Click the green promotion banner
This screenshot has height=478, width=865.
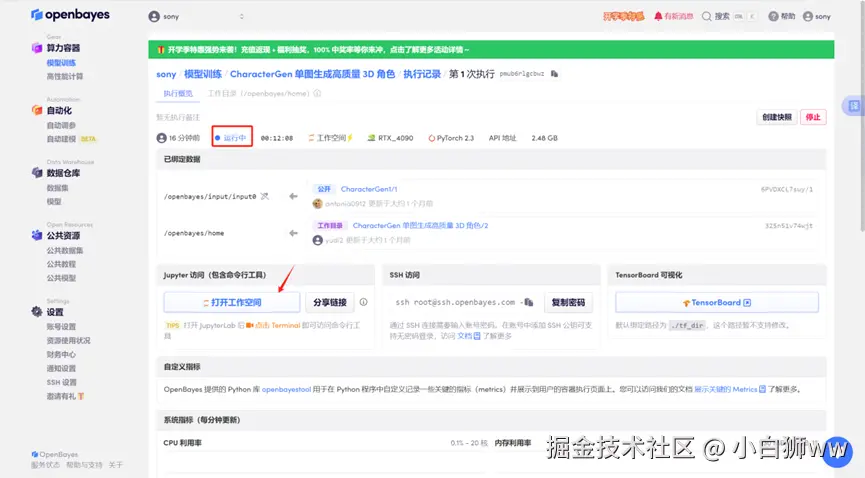coord(491,50)
